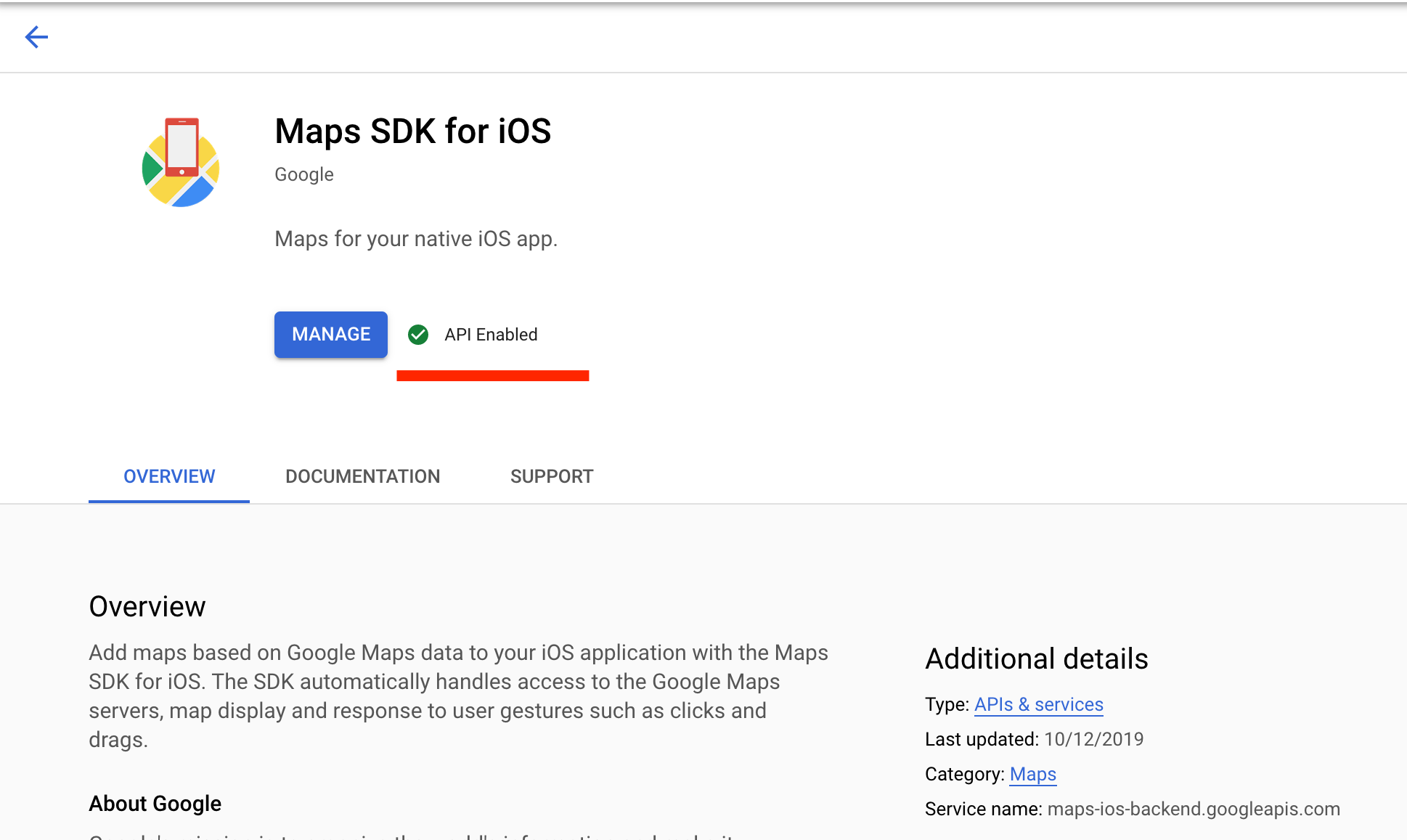
Task: Click the Google publisher name
Action: click(304, 174)
